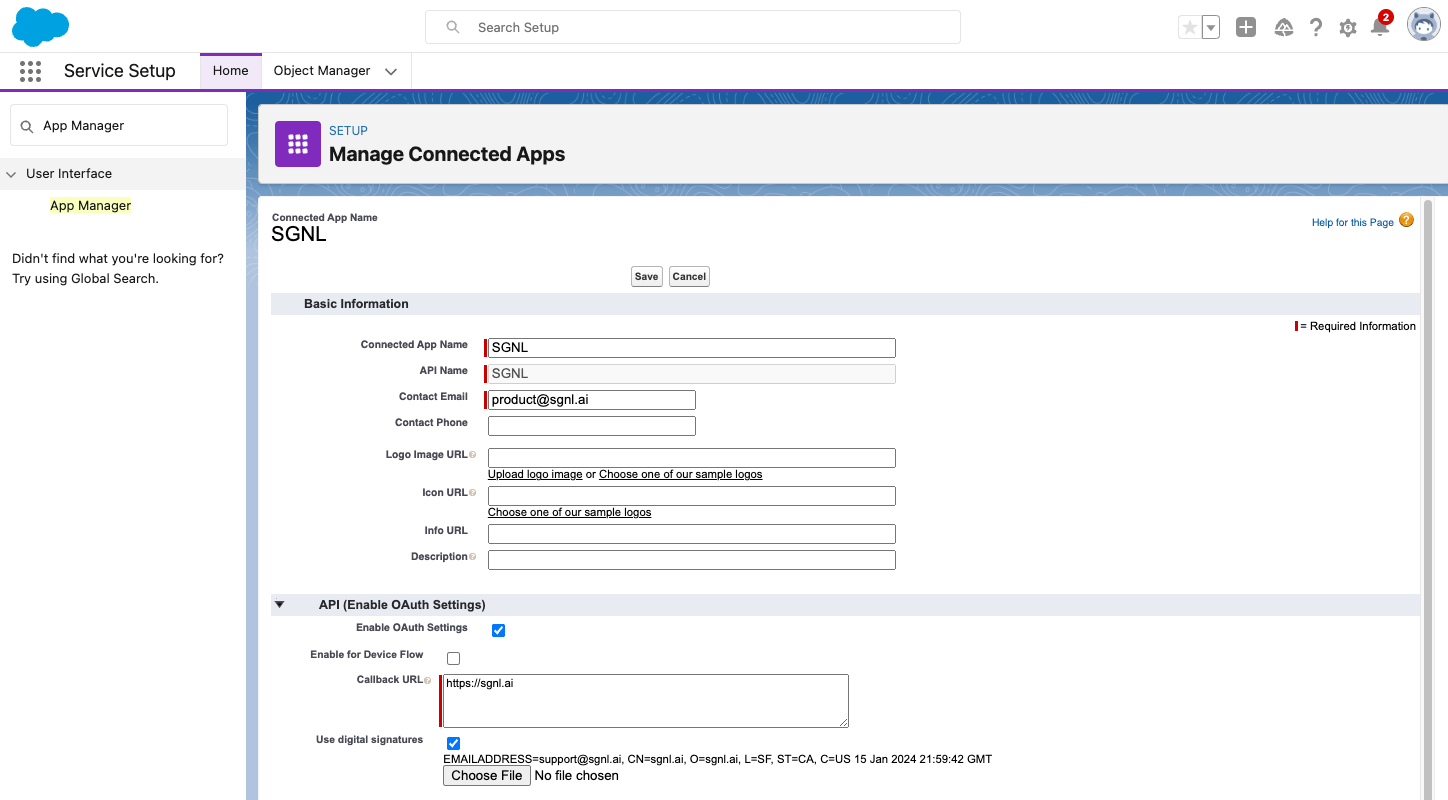Click the Cancel button

[689, 276]
